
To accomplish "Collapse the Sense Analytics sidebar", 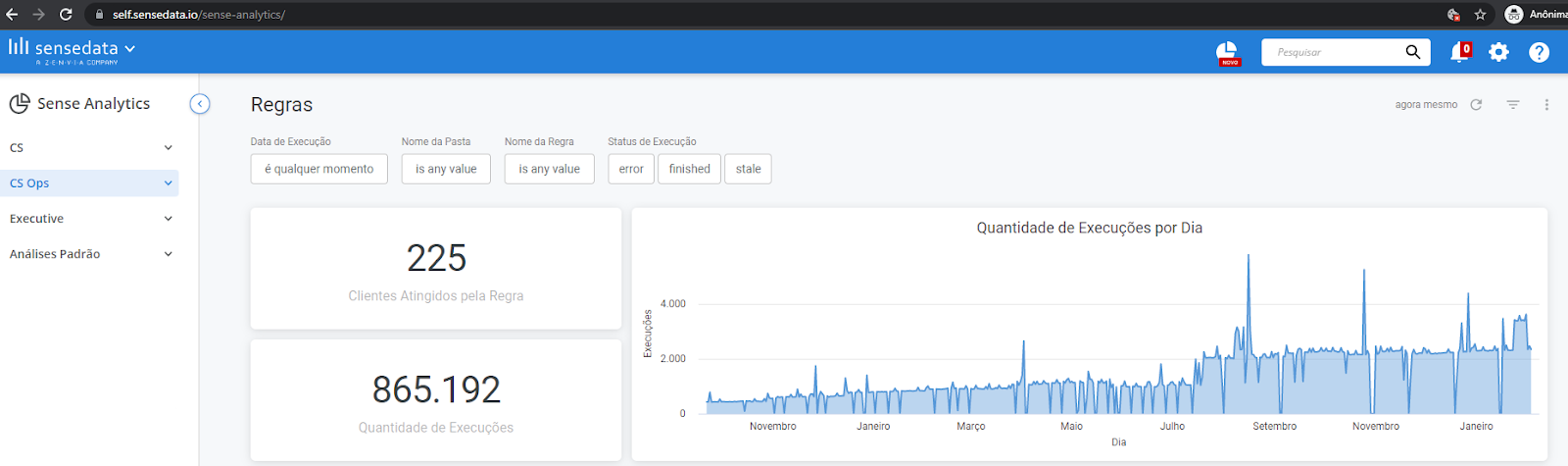I will pyautogui.click(x=200, y=104).
